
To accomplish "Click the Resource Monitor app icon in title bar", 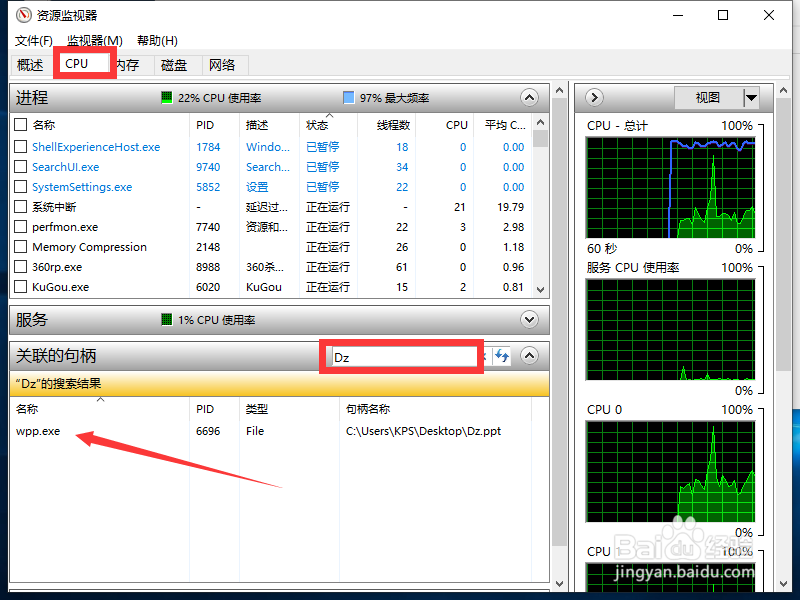I will 23,15.
